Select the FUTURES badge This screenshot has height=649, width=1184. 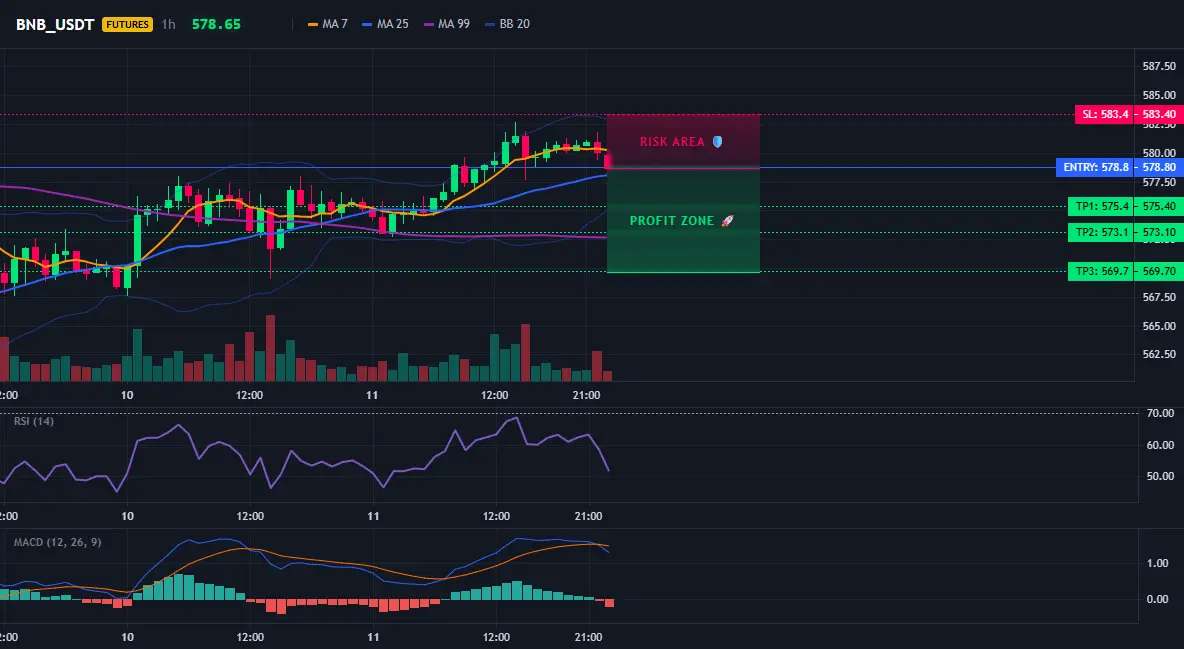click(x=128, y=24)
